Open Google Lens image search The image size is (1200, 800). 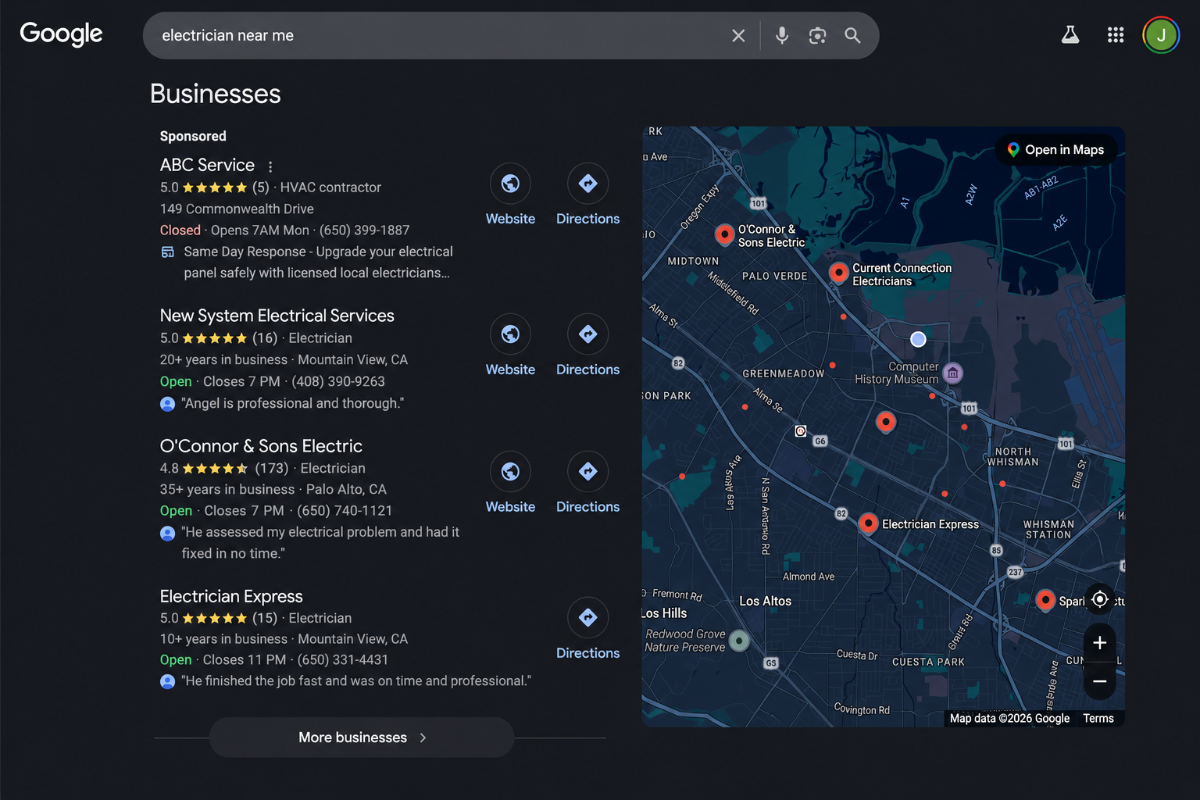coord(817,36)
